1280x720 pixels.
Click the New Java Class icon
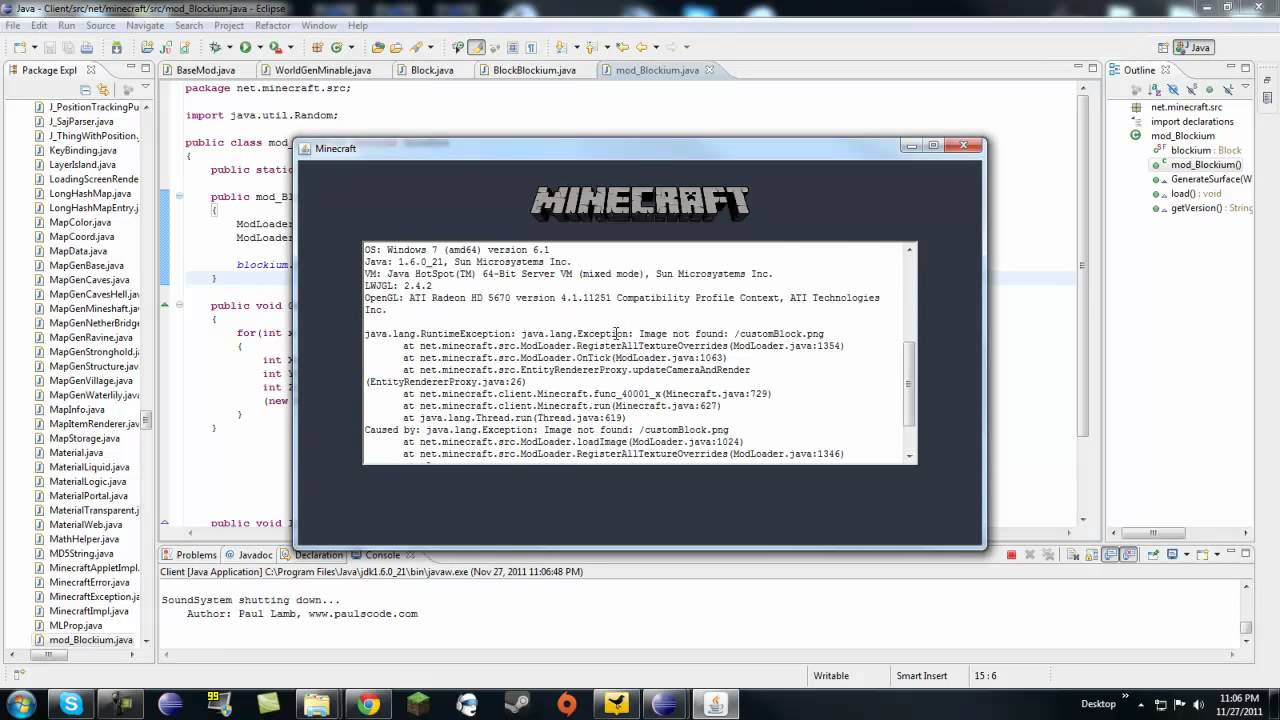point(336,47)
